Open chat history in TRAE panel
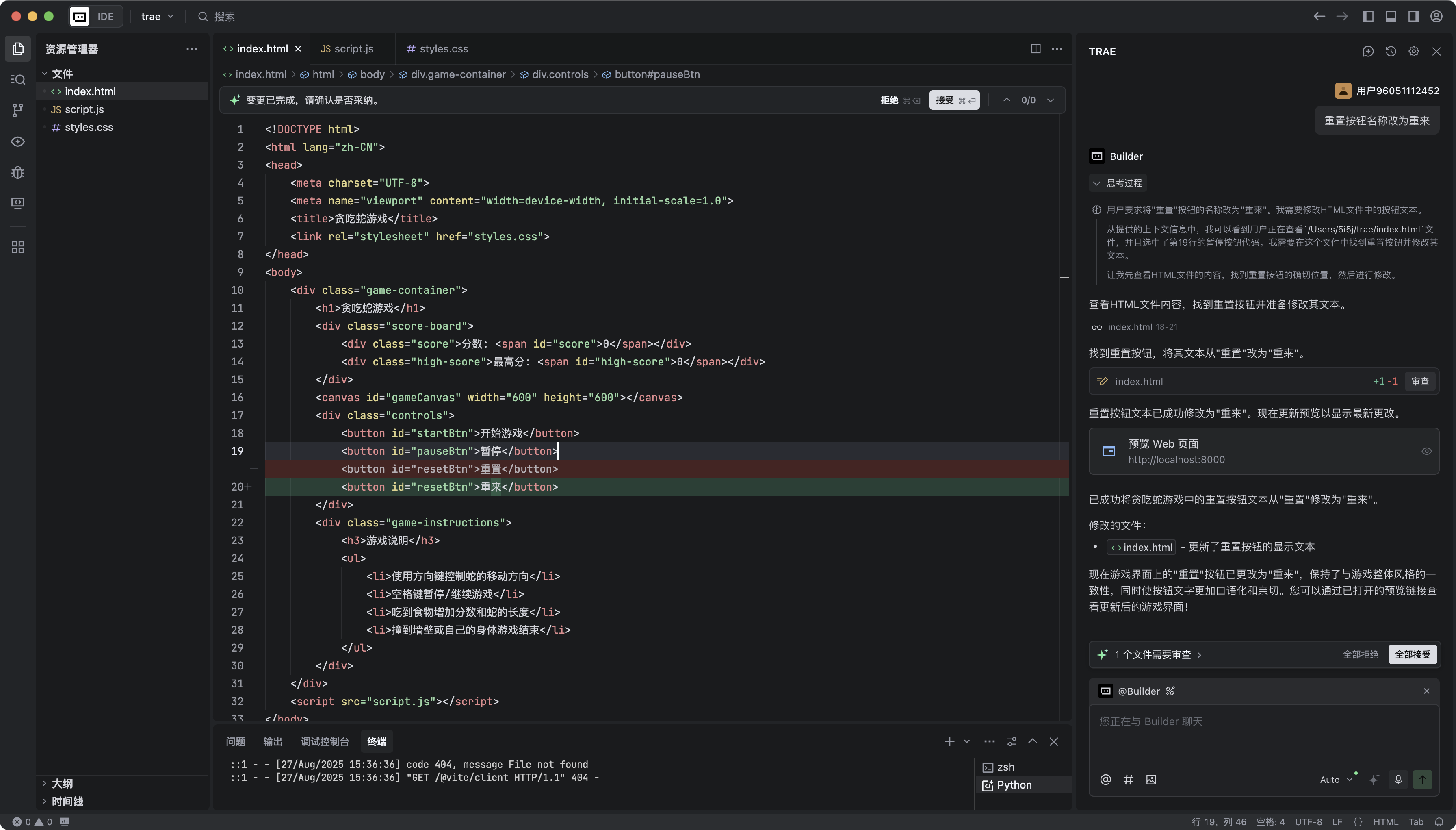 coord(1391,51)
